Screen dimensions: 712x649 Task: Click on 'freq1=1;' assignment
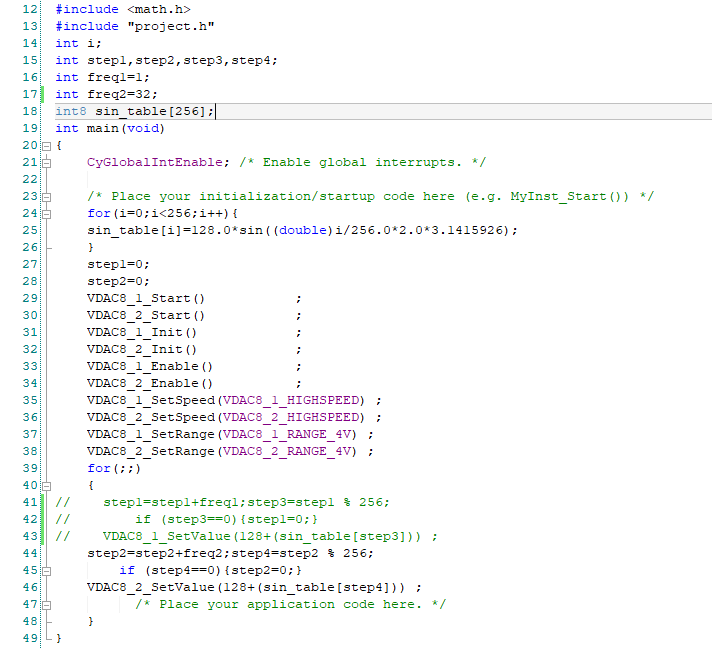click(x=118, y=77)
